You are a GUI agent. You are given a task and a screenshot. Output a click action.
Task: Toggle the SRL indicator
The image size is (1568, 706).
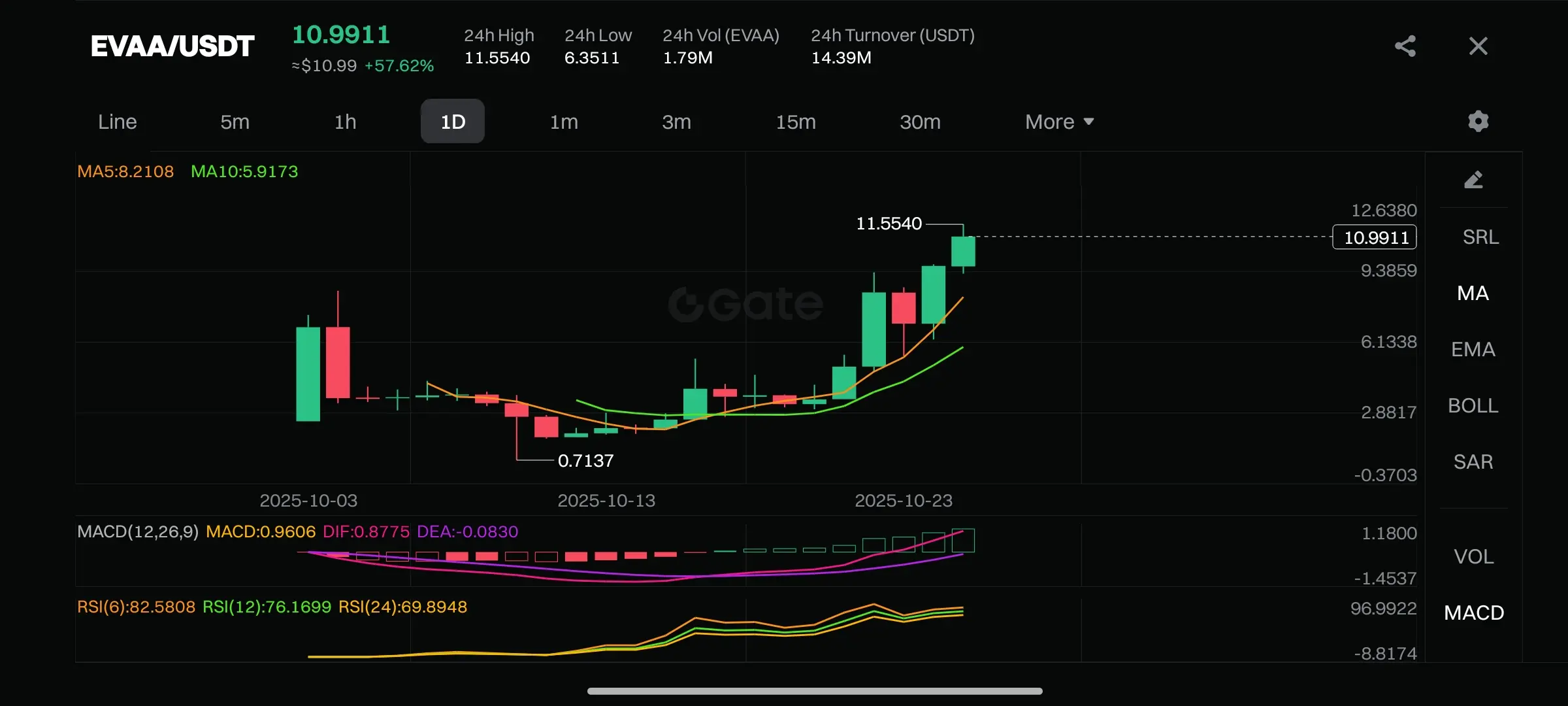(1480, 237)
